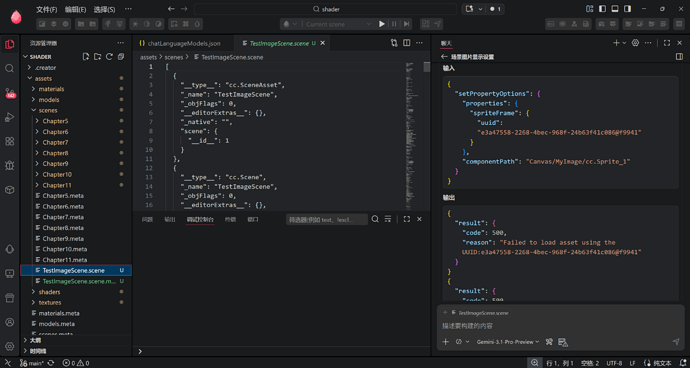Collapse the assets folder
This screenshot has height=368, width=690.
click(29, 78)
